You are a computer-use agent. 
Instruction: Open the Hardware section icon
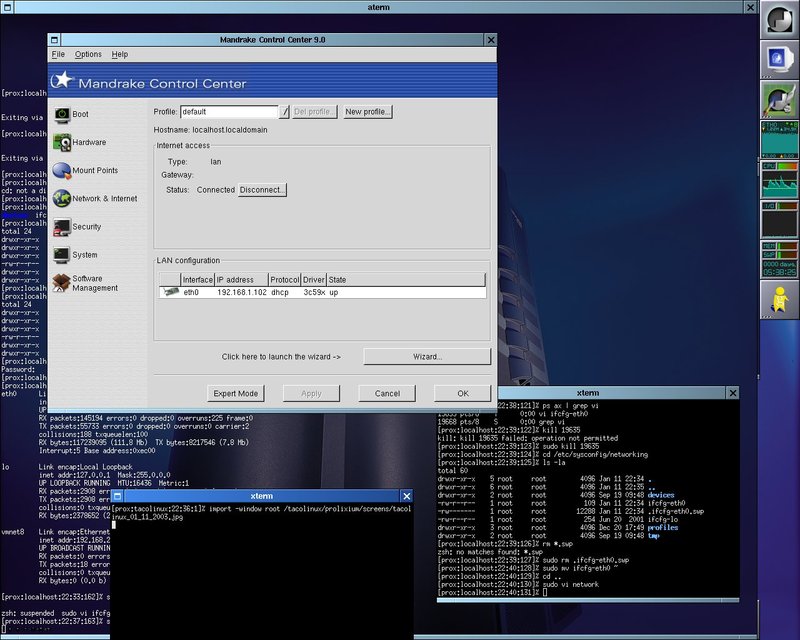click(x=62, y=142)
